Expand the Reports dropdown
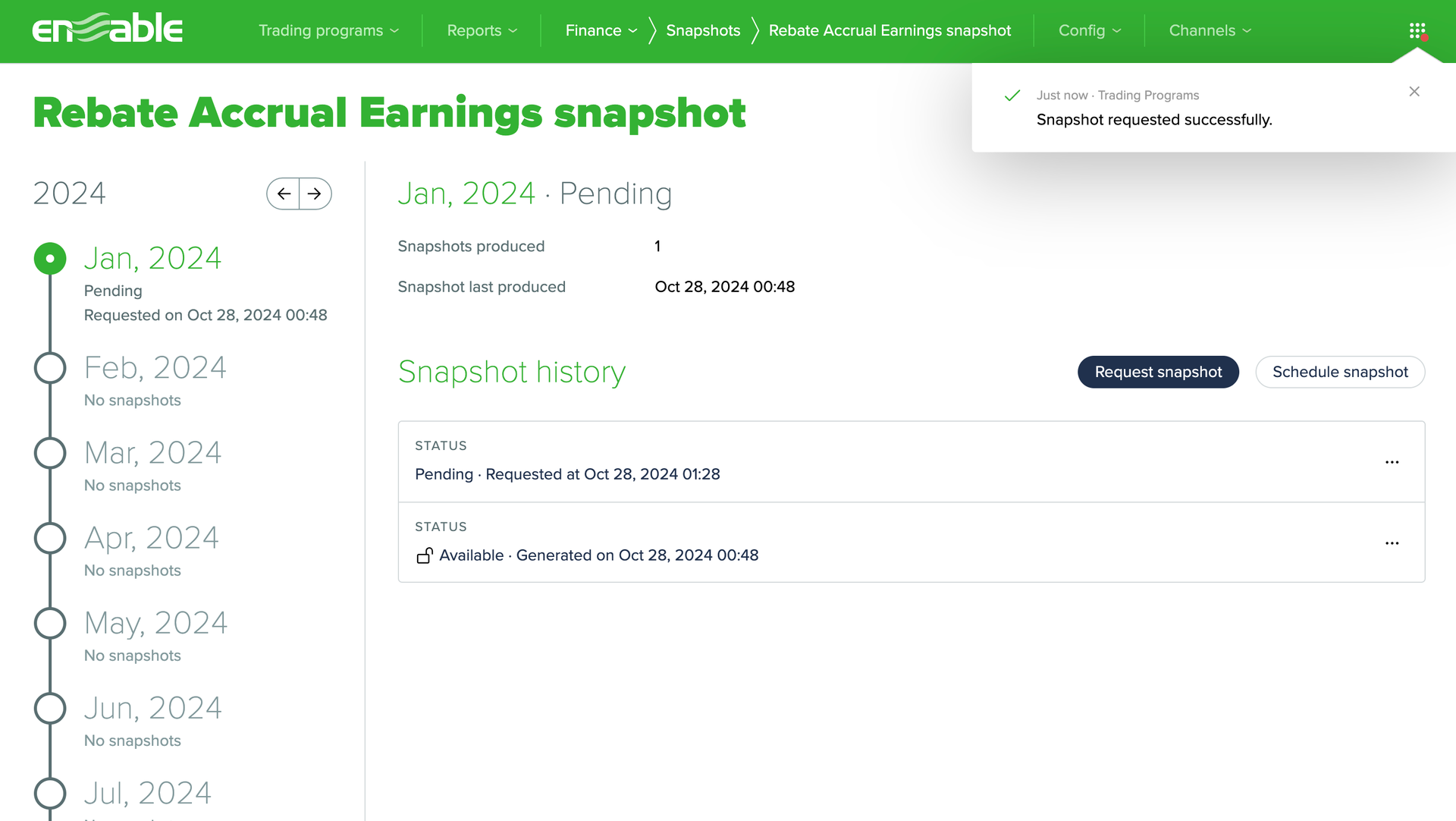The image size is (1456, 821). point(482,30)
